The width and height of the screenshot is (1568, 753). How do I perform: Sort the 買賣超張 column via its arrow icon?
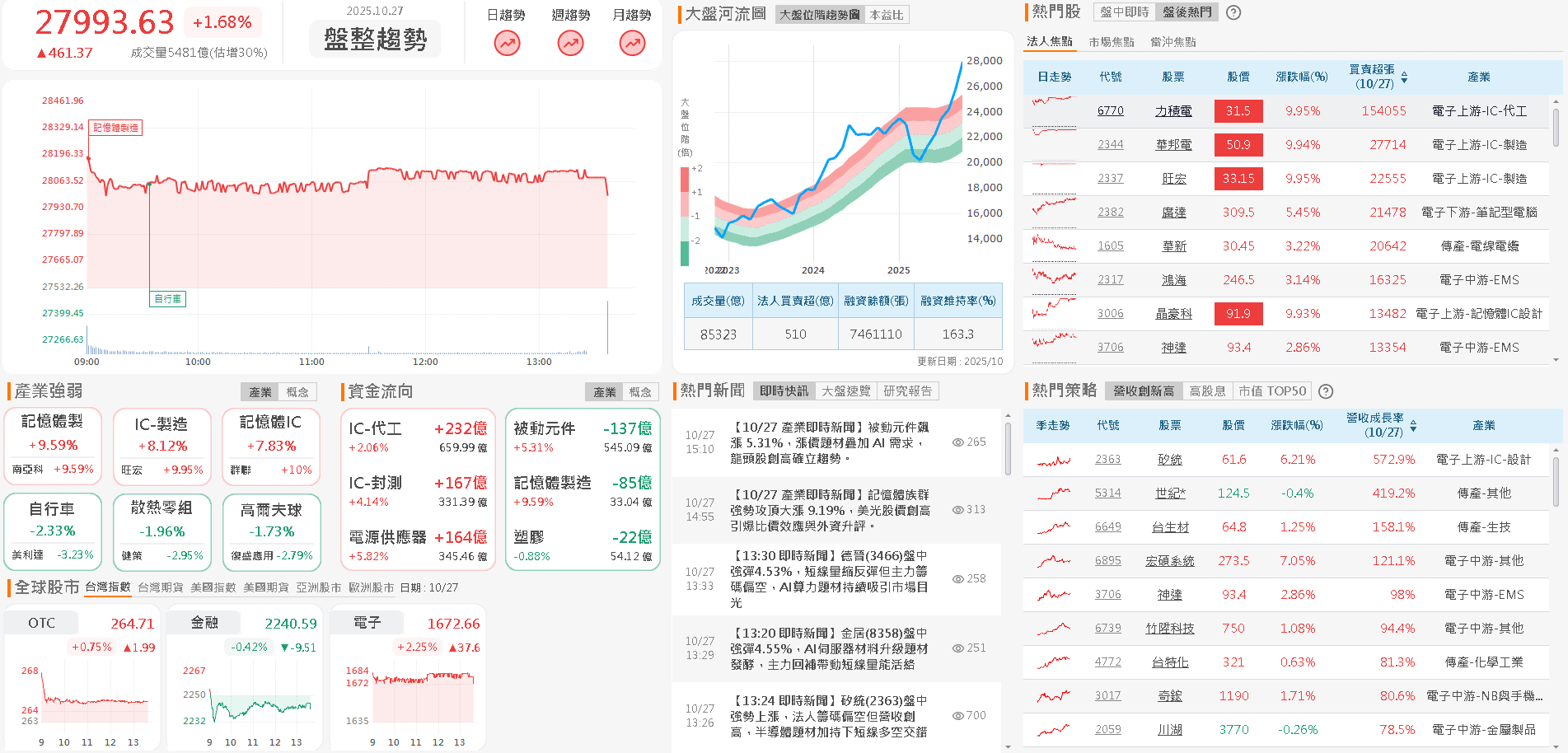pos(1405,76)
